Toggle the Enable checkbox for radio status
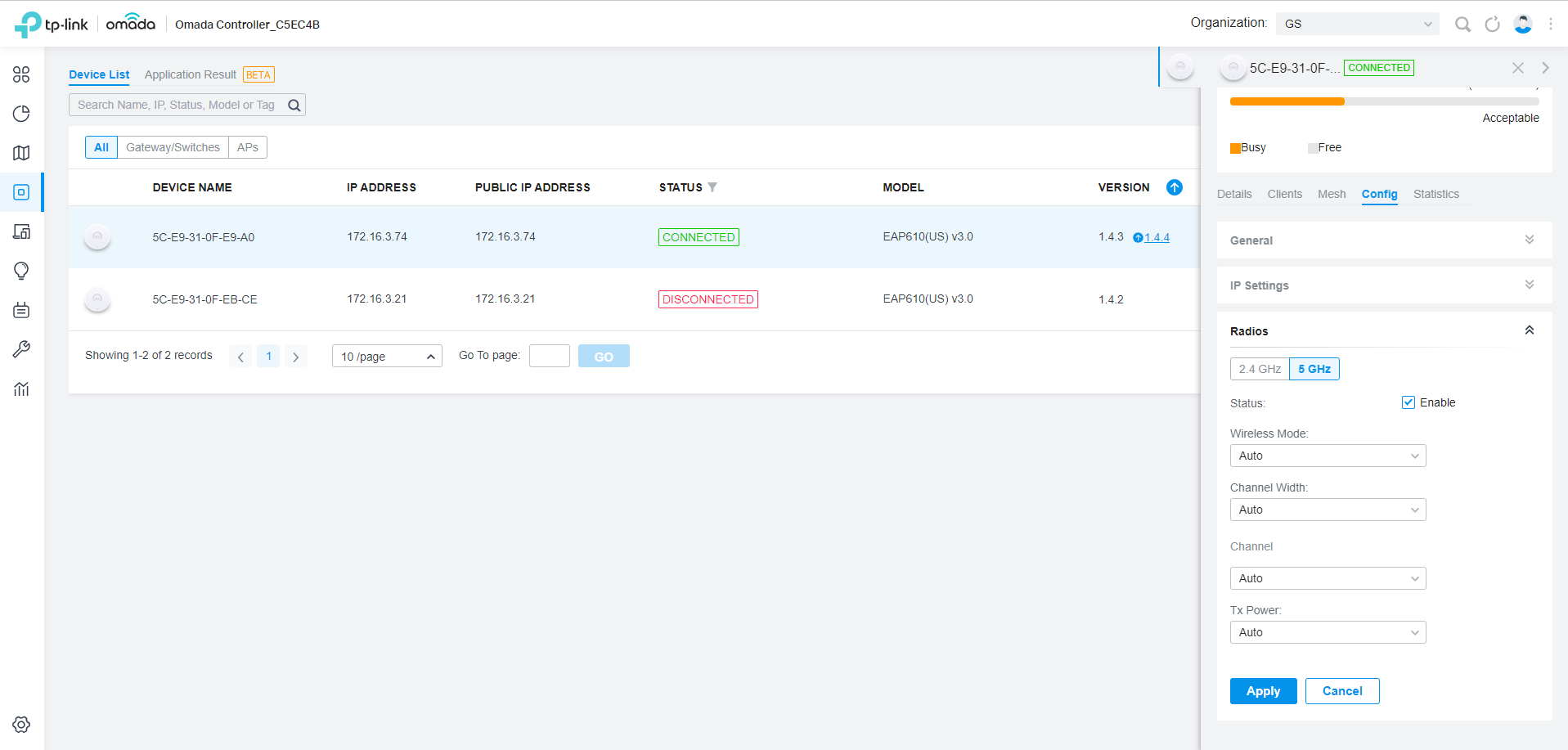Screen dimensions: 1568x750 click(x=1409, y=402)
